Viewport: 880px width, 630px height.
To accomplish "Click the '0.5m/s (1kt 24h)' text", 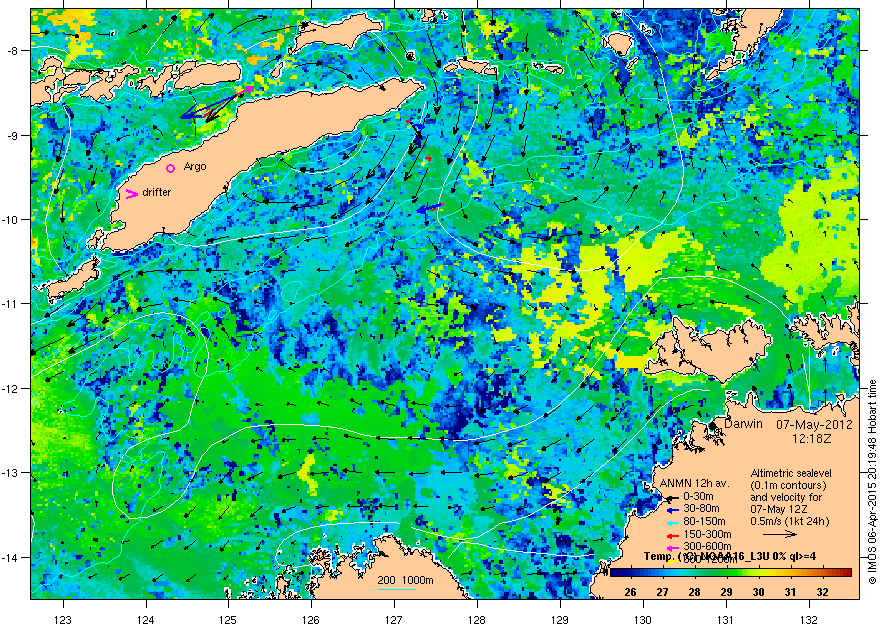I will [790, 521].
